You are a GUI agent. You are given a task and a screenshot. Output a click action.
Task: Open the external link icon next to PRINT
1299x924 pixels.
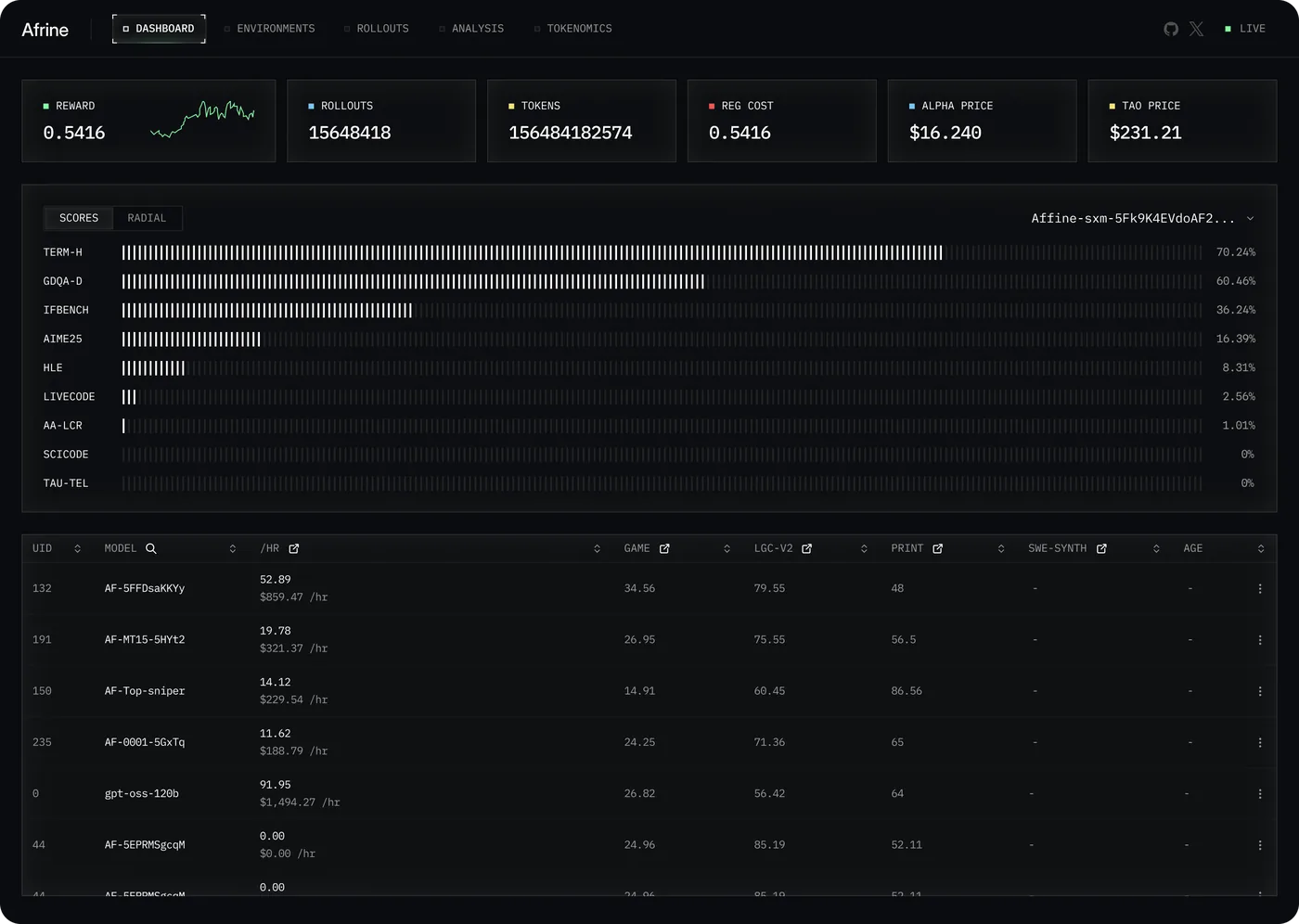[x=938, y=549]
